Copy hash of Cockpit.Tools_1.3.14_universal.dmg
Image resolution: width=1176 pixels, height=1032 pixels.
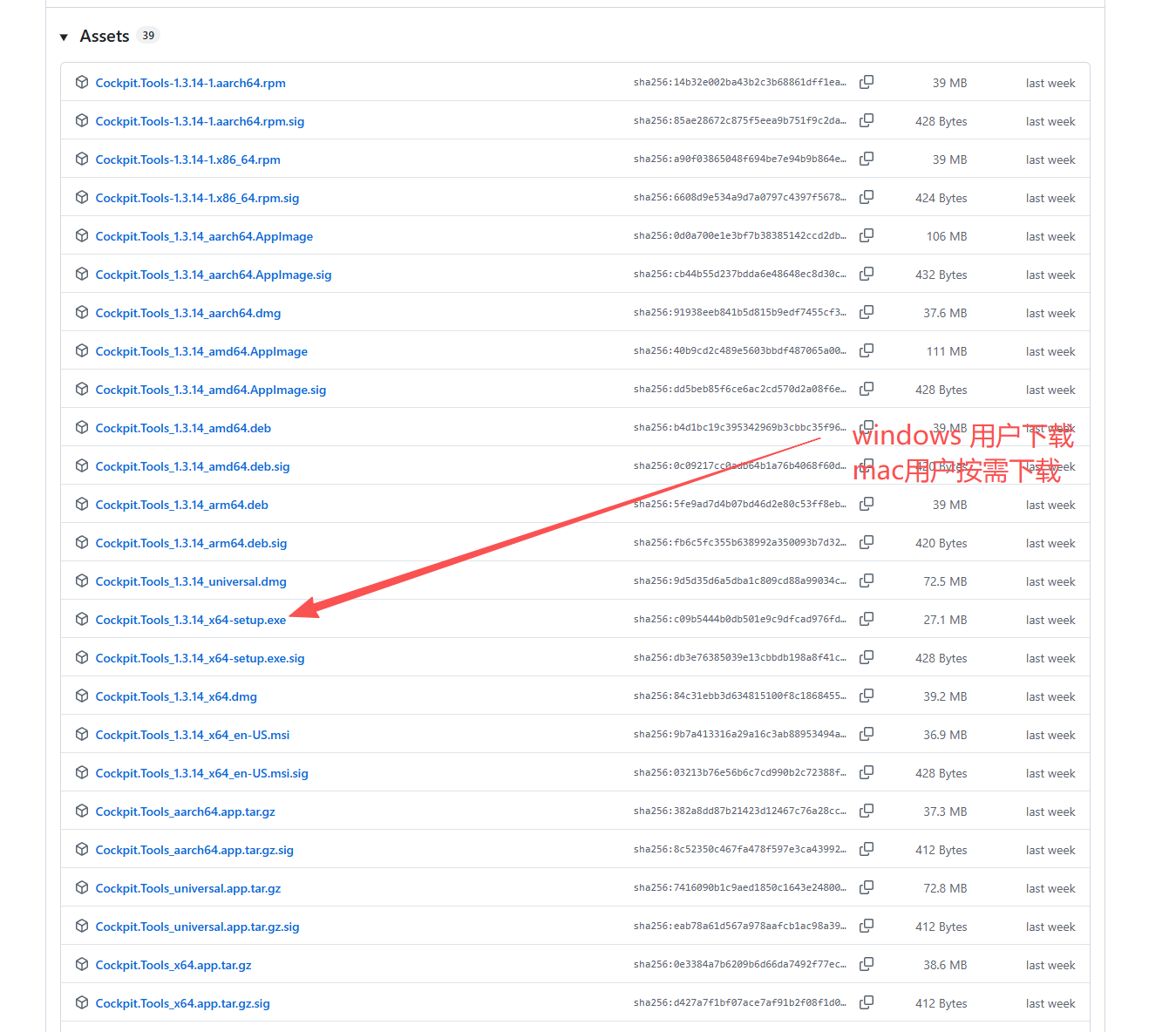[867, 580]
